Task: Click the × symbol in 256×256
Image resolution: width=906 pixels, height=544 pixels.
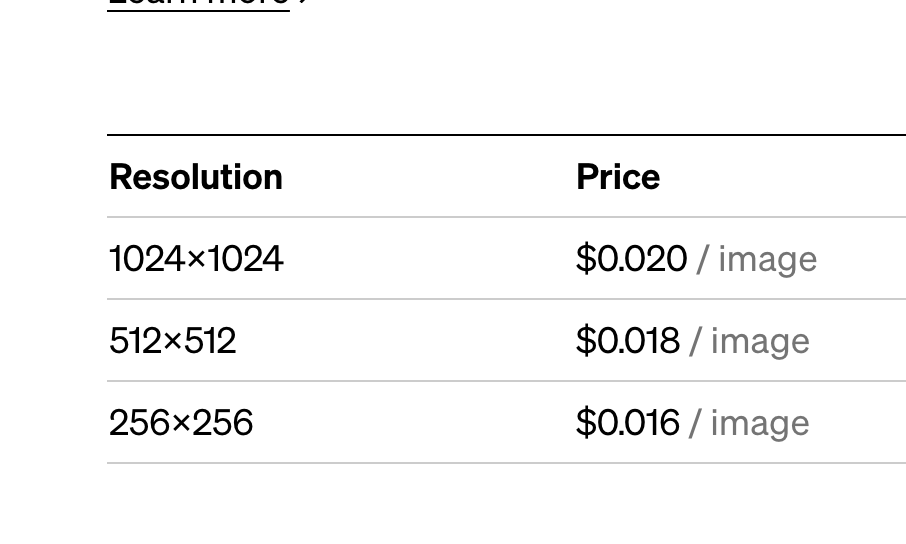Action: [x=181, y=424]
